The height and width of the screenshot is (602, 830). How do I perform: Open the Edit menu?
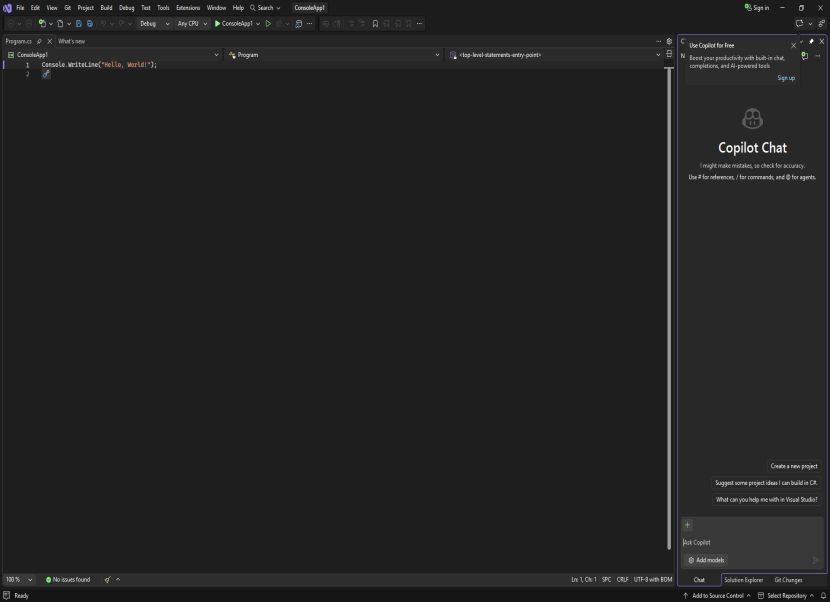pyautogui.click(x=35, y=8)
